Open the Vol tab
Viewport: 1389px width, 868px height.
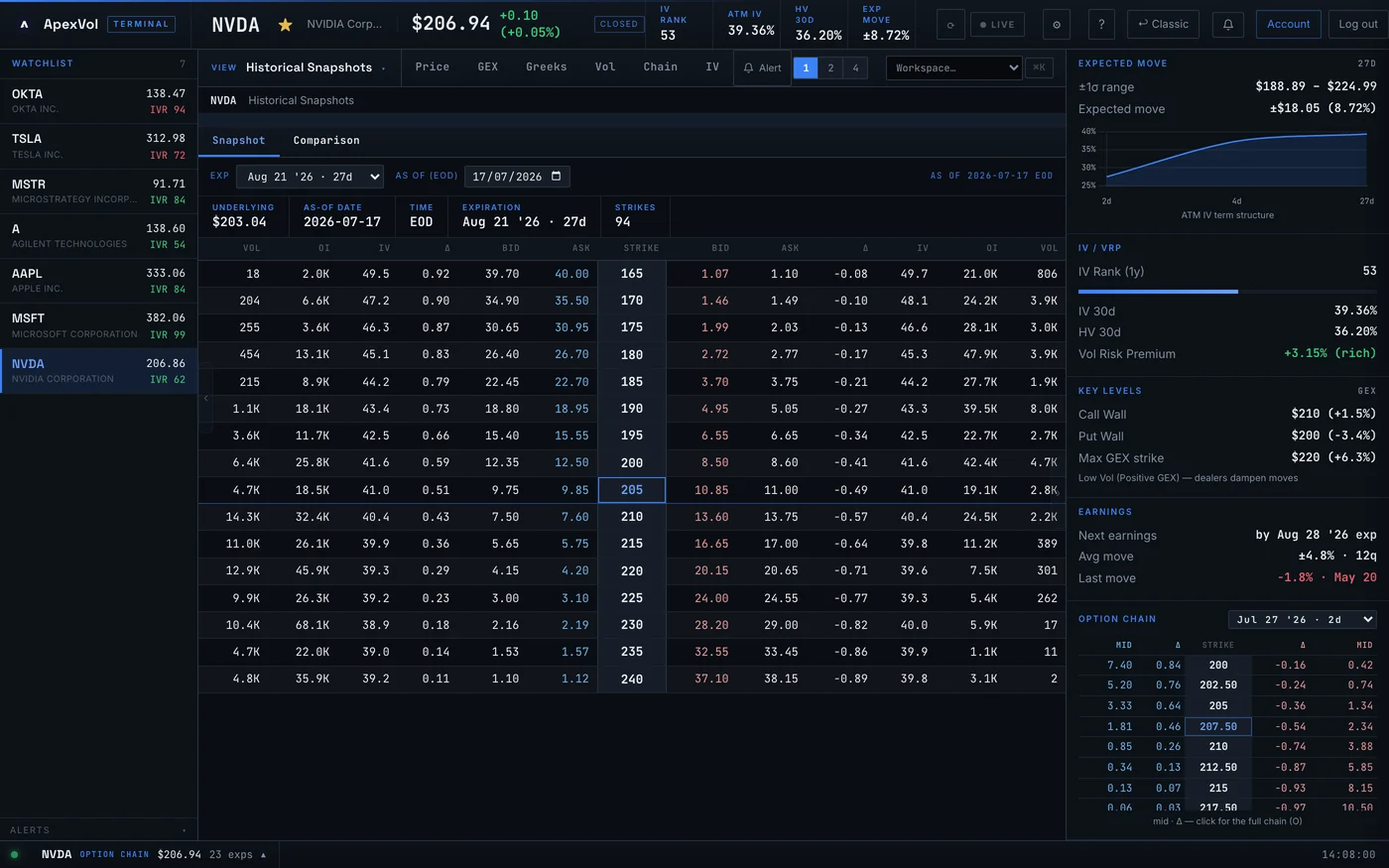pyautogui.click(x=605, y=67)
